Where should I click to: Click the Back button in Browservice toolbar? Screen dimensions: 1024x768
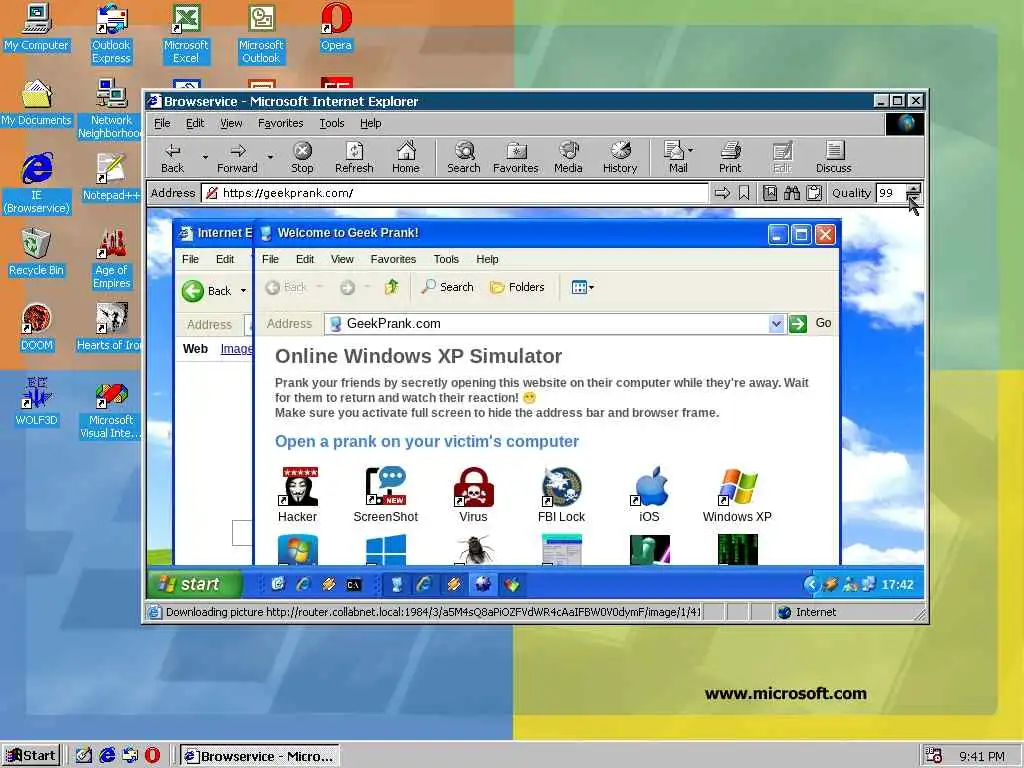pos(172,158)
